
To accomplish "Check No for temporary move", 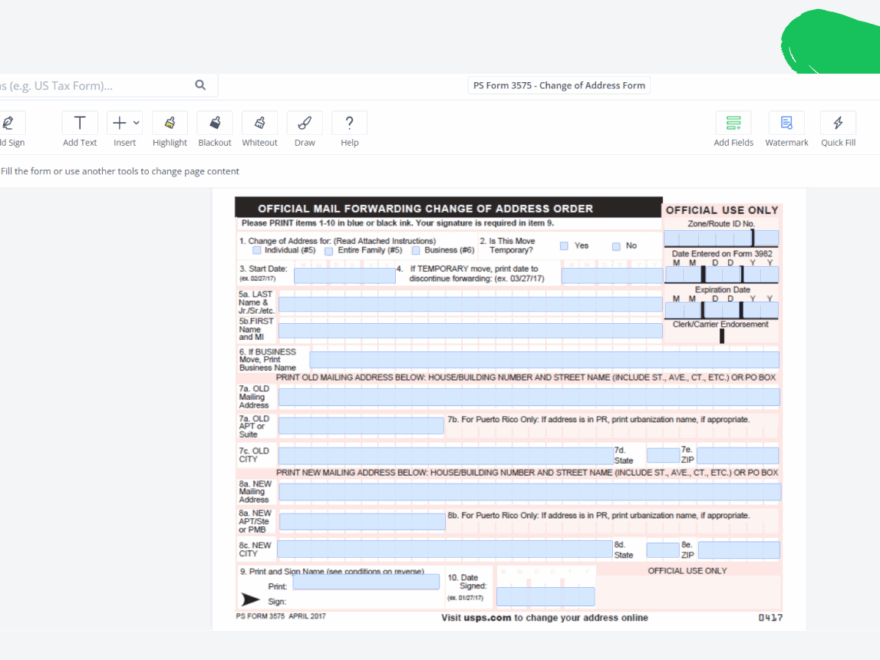I will (x=616, y=246).
